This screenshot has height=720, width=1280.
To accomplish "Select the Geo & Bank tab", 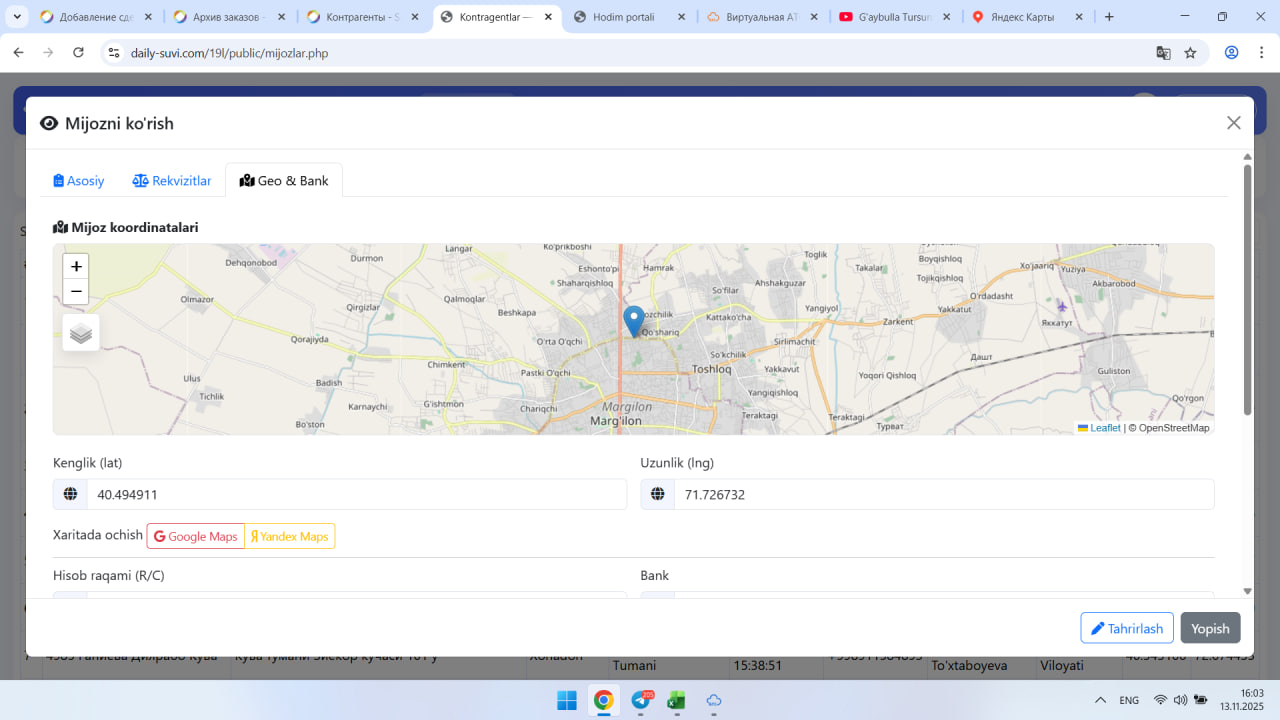I will [284, 181].
